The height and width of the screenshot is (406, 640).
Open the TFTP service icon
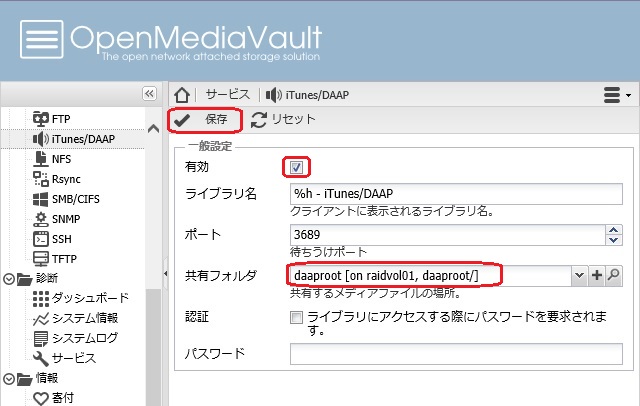[40, 259]
